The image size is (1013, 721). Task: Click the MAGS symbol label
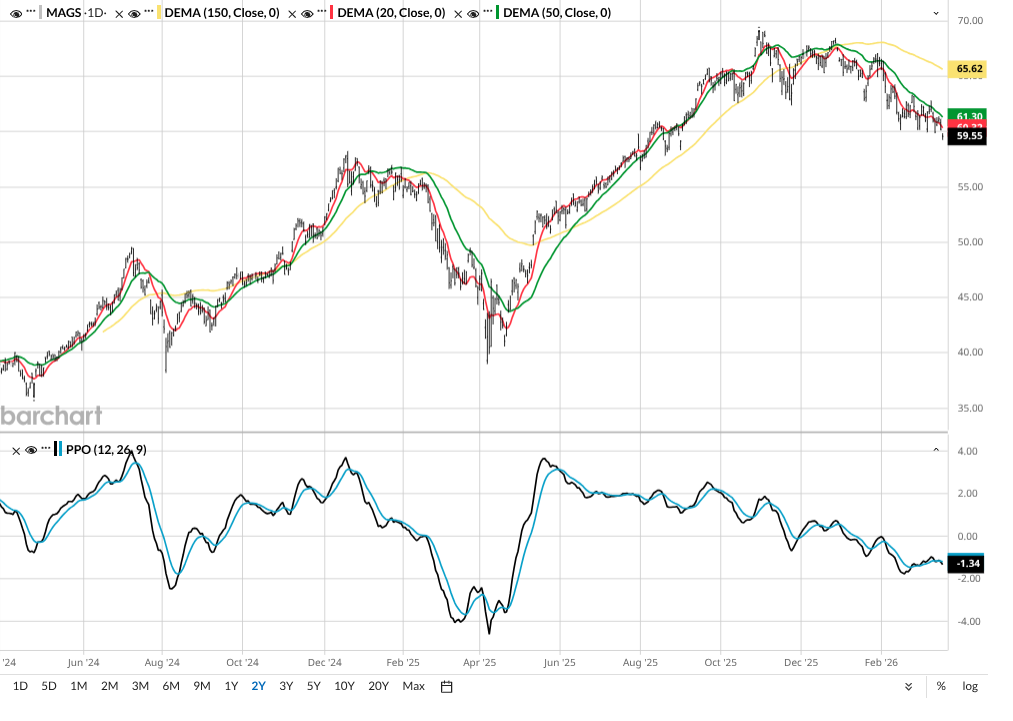tap(63, 12)
